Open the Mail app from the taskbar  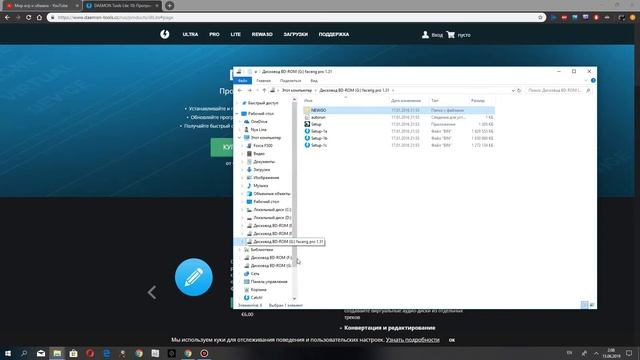(x=41, y=353)
